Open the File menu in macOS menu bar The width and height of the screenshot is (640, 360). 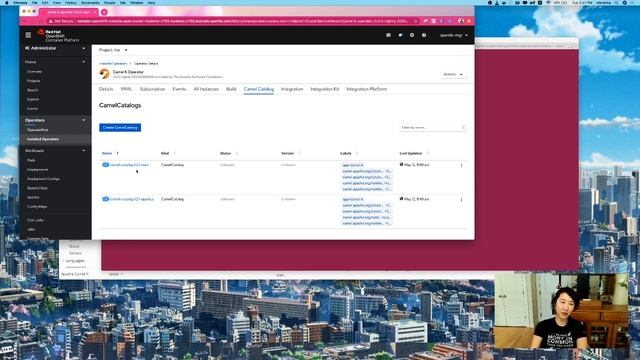pyautogui.click(x=35, y=2)
